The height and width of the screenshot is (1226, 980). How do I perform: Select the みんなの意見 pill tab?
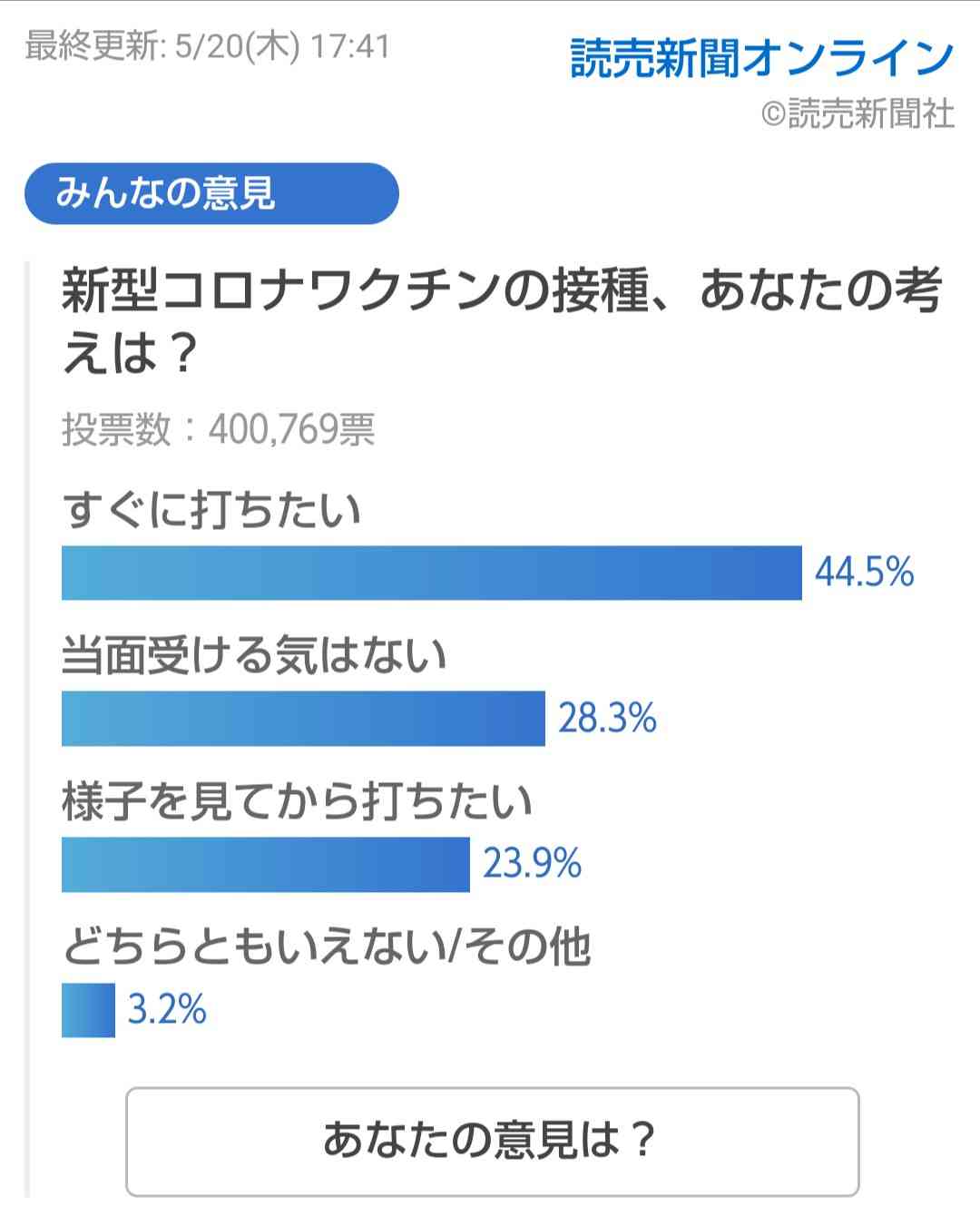tap(211, 193)
